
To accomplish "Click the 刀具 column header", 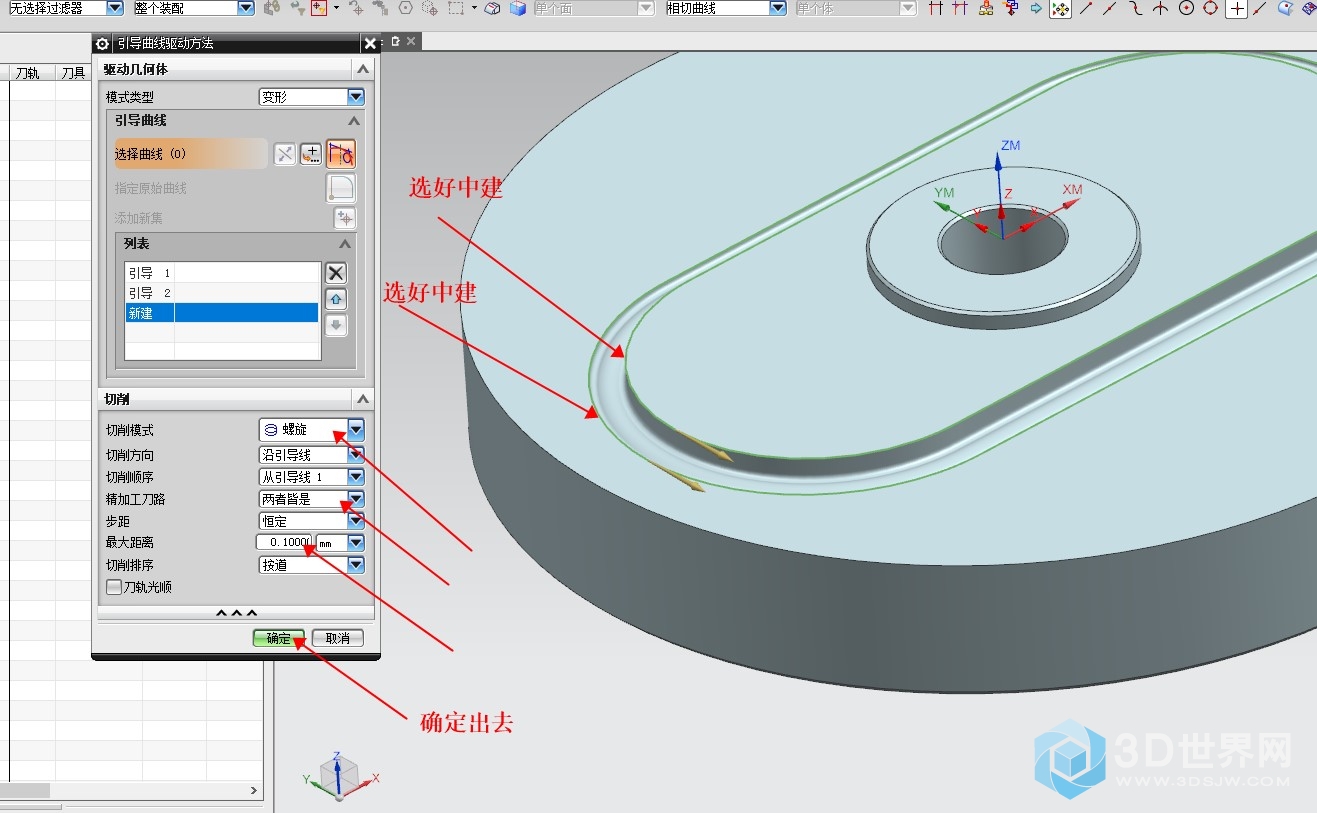I will point(73,73).
